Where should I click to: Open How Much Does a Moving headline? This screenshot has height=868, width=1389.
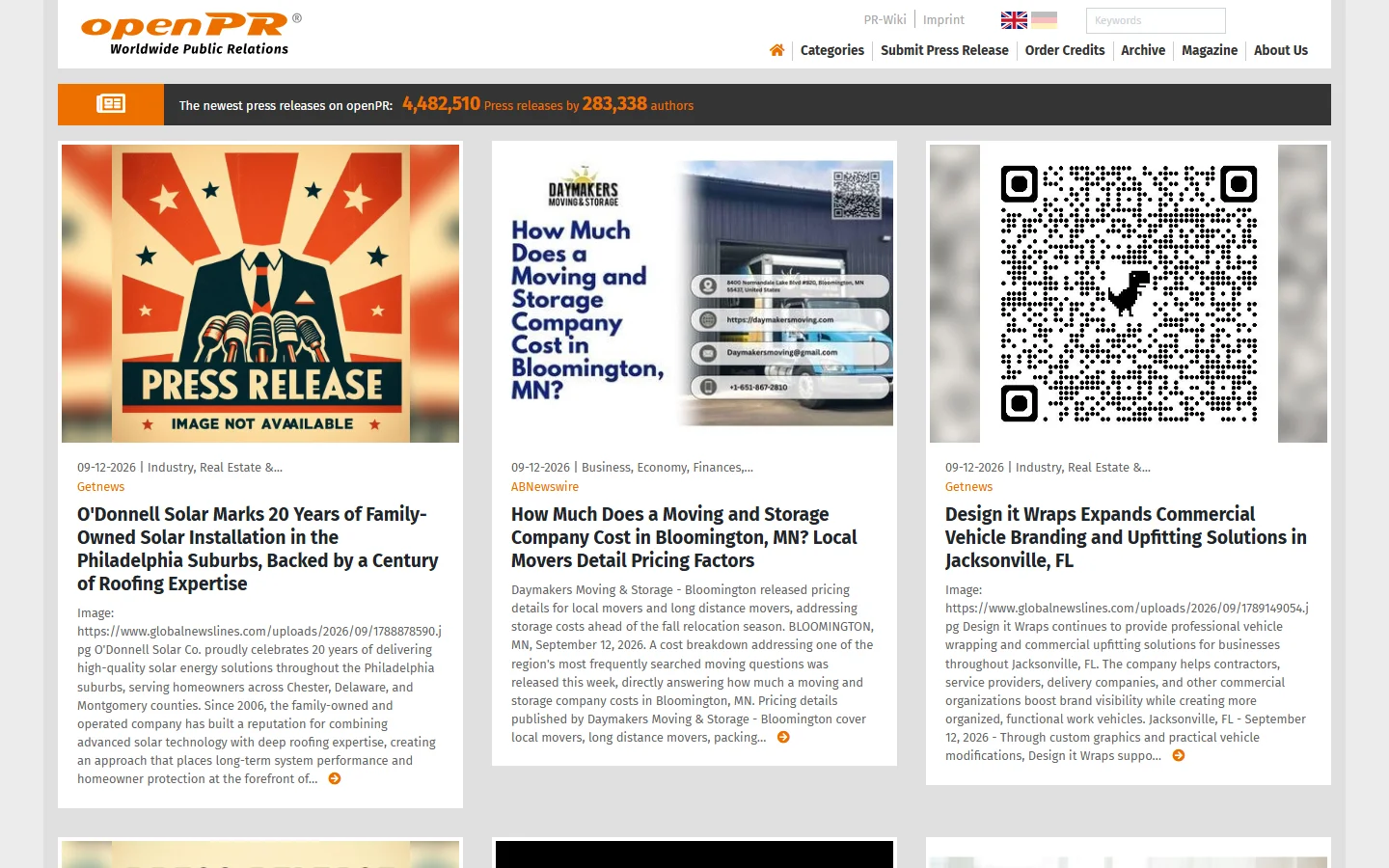(684, 537)
